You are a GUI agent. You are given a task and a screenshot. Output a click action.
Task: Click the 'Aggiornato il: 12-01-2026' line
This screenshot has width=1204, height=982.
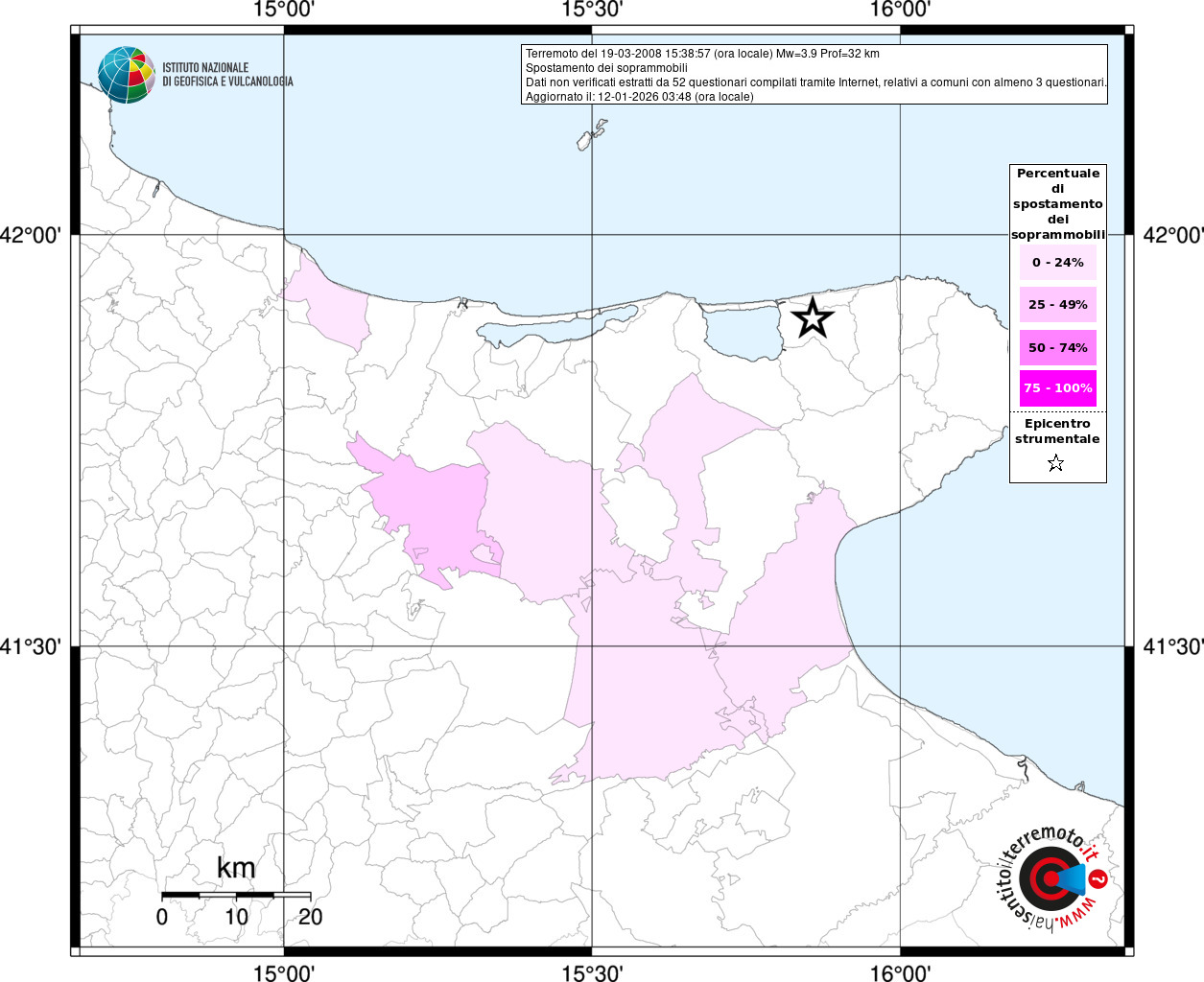[x=640, y=97]
